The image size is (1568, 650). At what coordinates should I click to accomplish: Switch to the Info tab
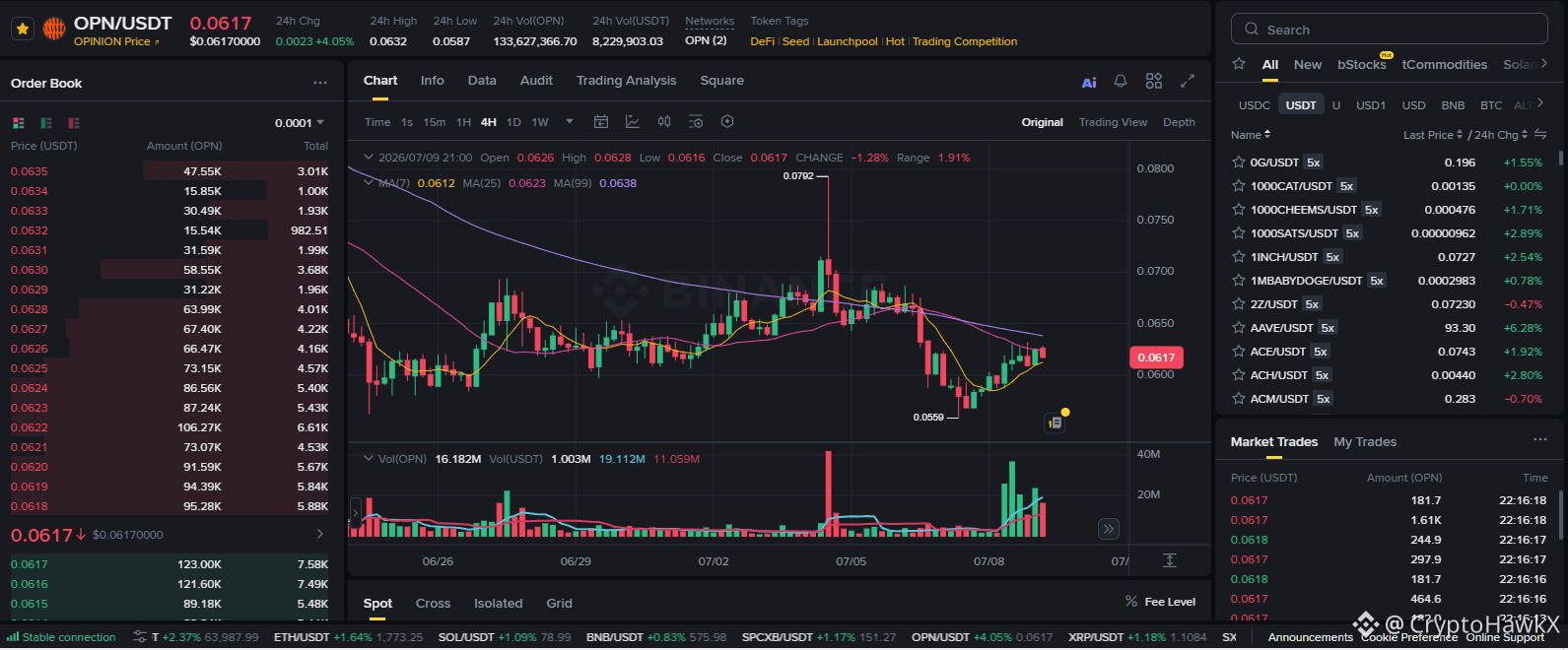click(x=432, y=81)
